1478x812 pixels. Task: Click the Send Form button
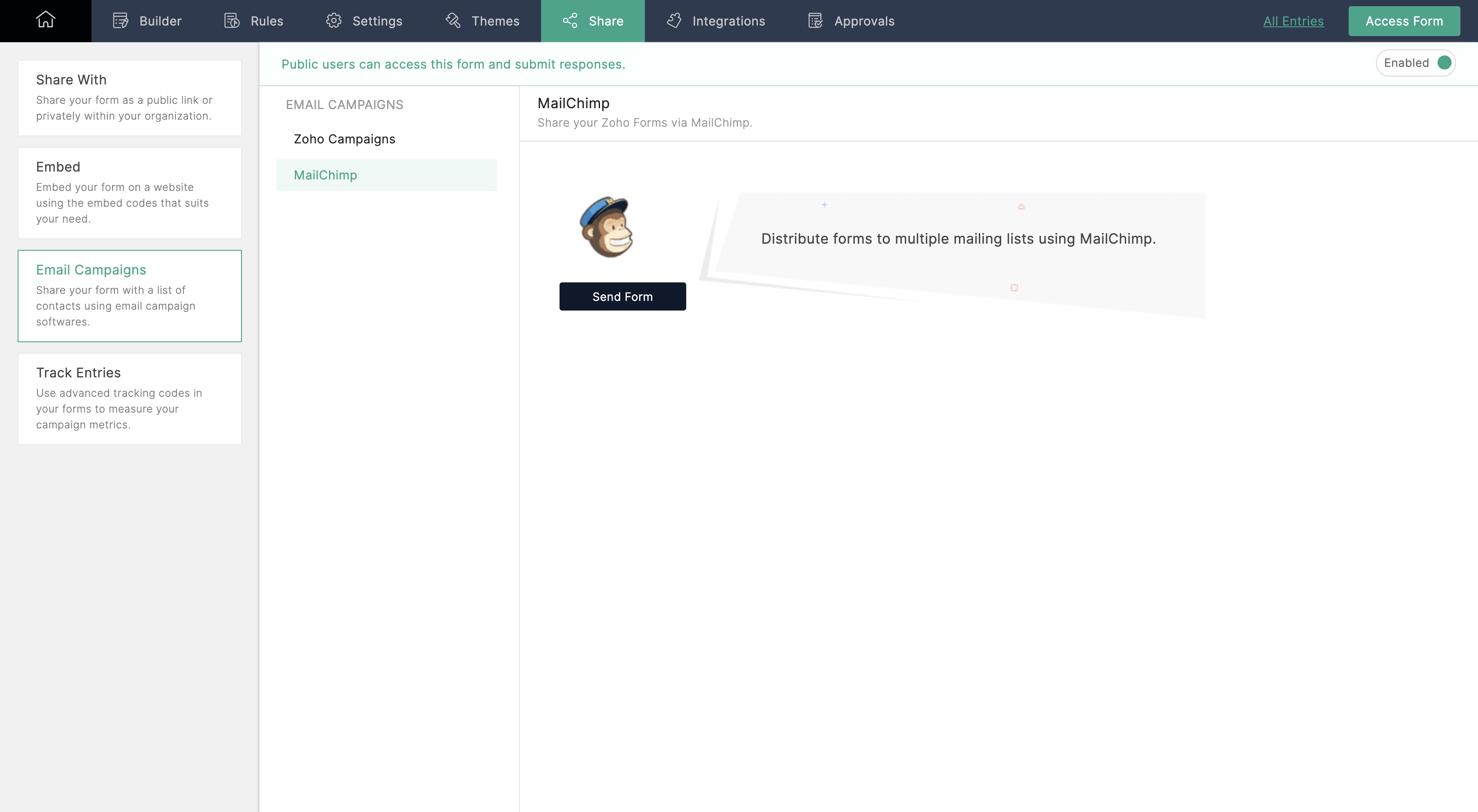point(622,296)
